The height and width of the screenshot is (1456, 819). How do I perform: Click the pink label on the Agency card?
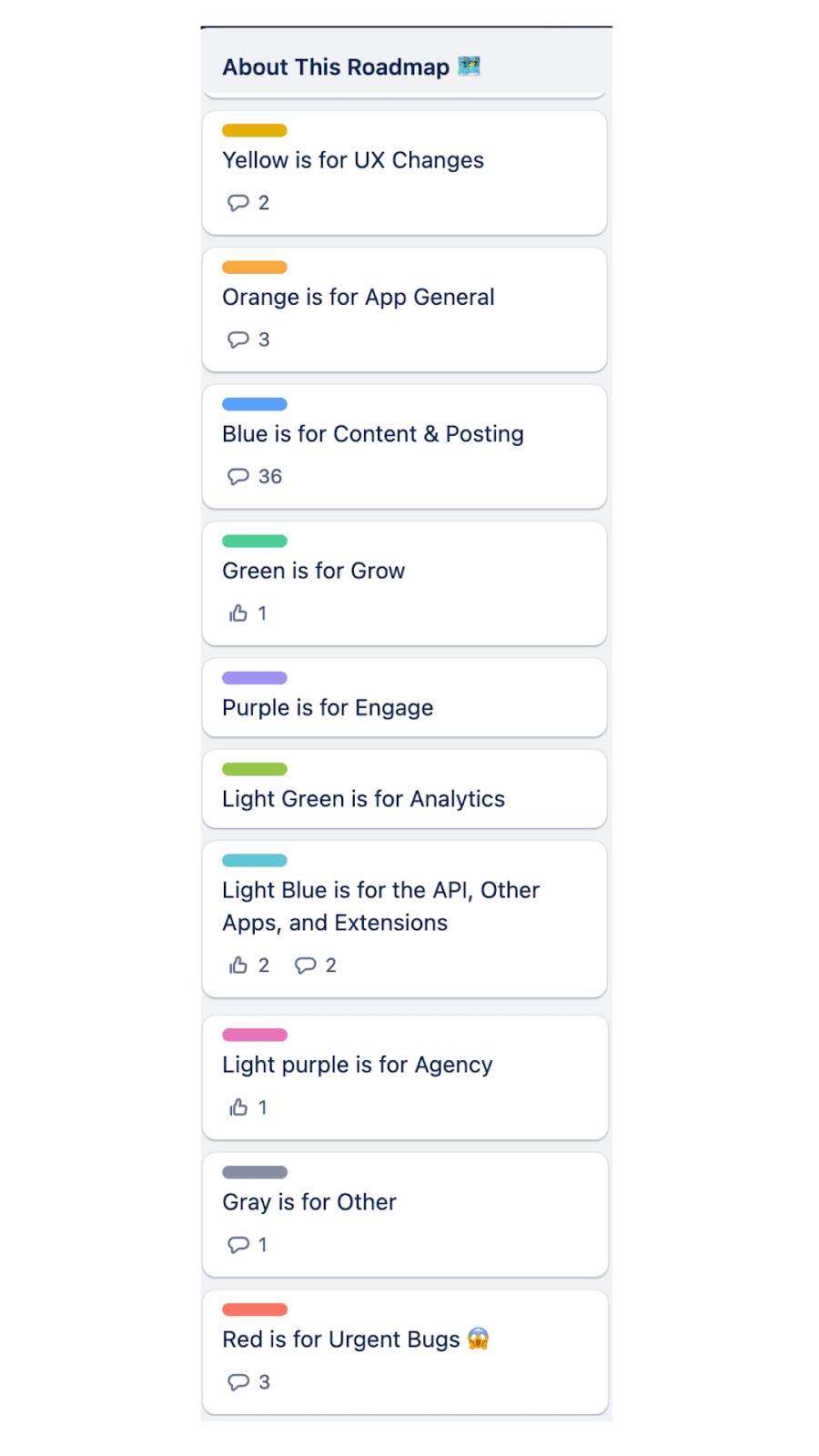coord(254,1035)
